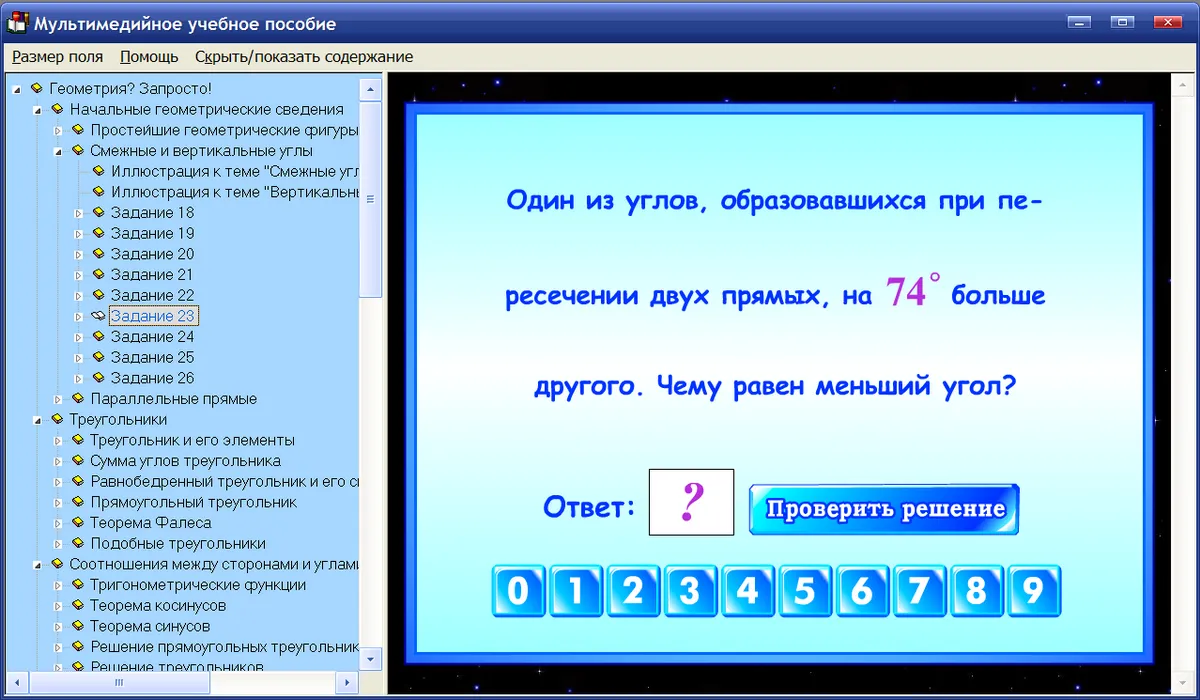Select Задание 25 in the tree
1200x700 pixels.
[x=152, y=357]
